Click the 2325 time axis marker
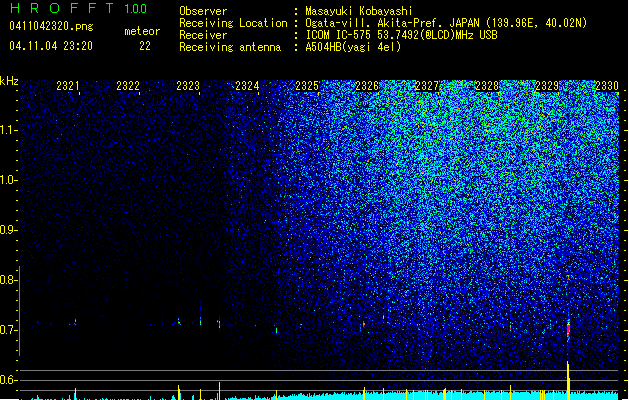Screen dimensions: 629x400 (x=307, y=86)
